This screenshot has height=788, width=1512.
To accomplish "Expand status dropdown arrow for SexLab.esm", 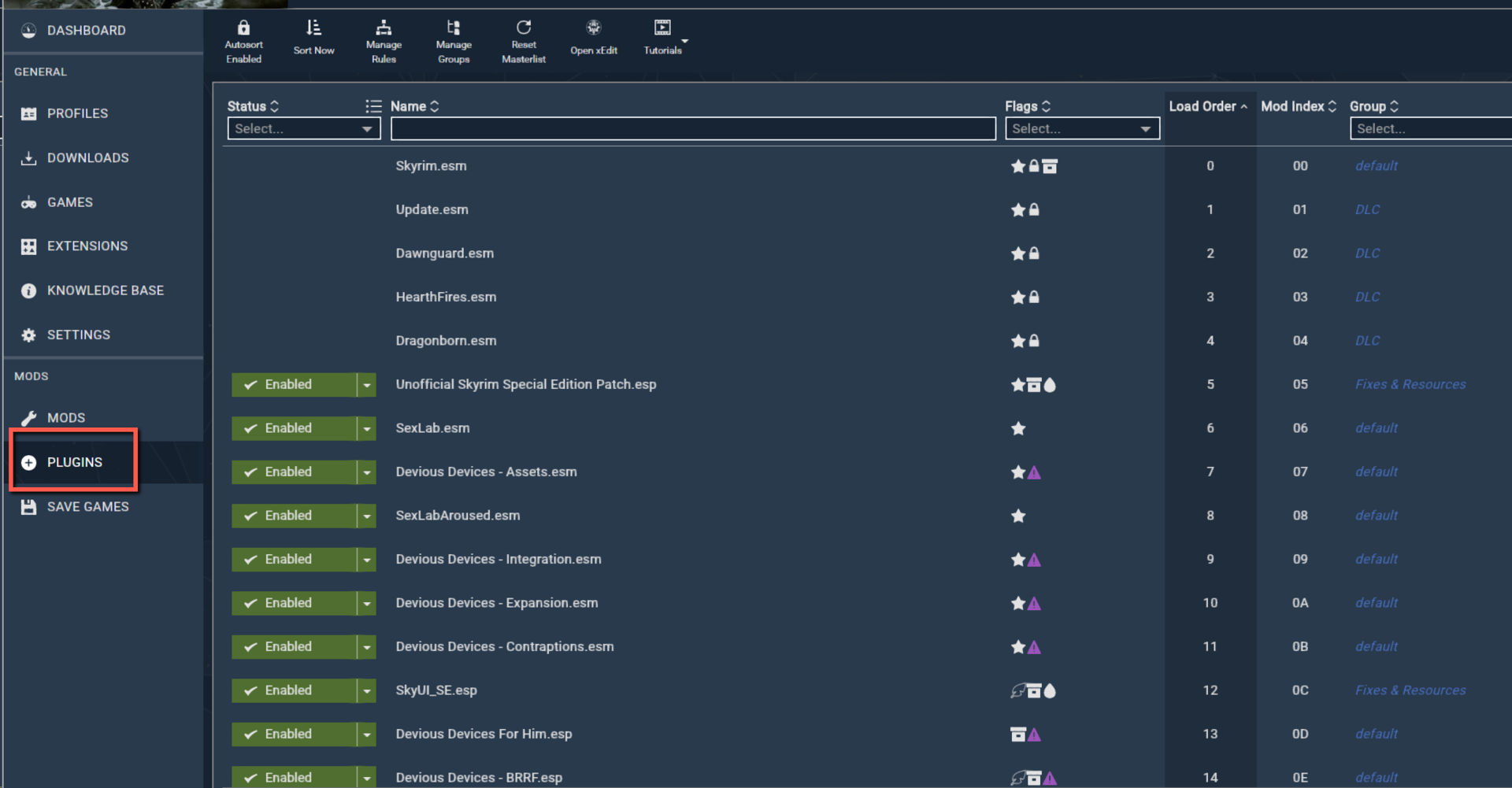I will pyautogui.click(x=367, y=428).
